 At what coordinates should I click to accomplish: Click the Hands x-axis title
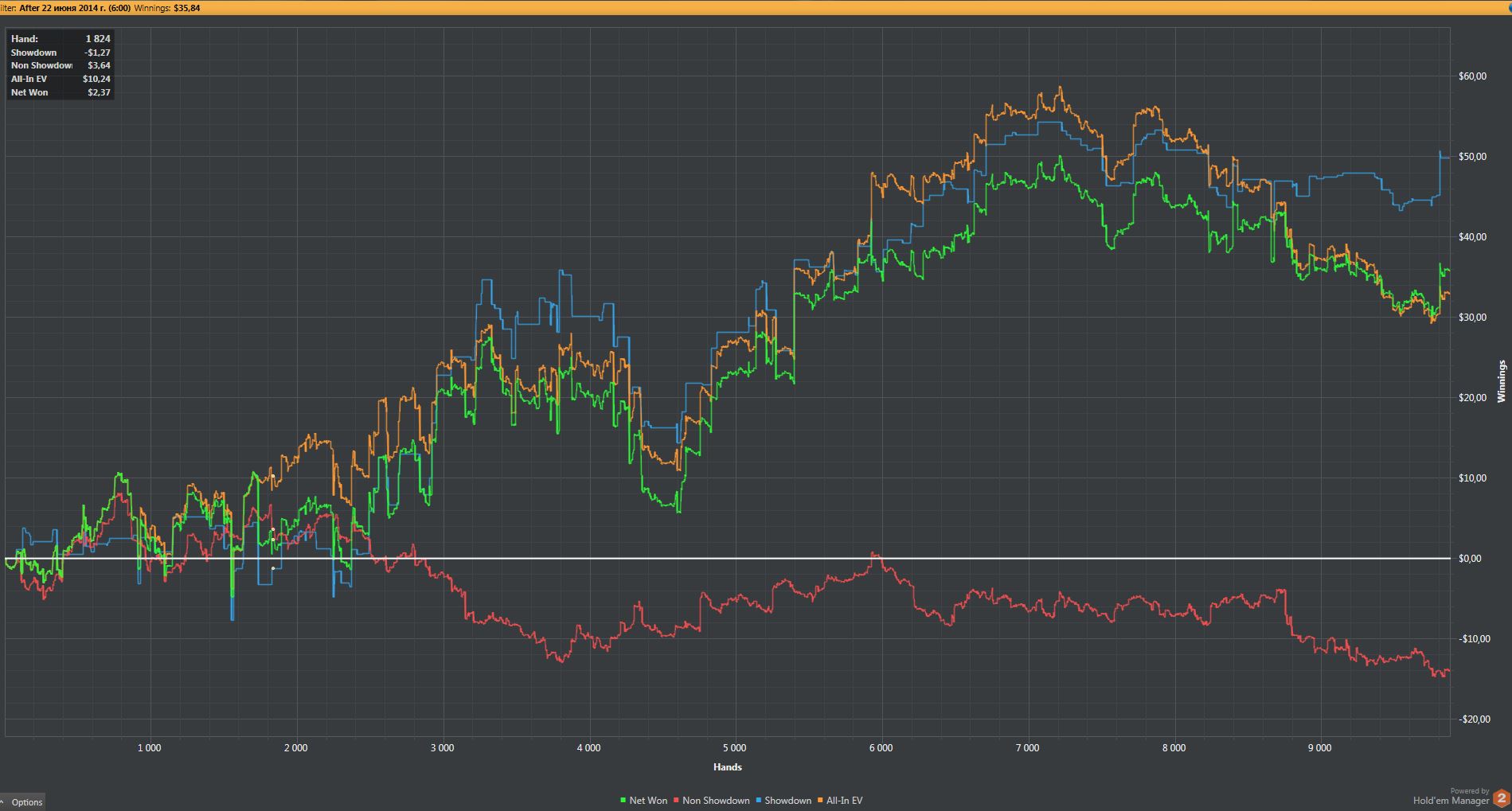(x=727, y=767)
